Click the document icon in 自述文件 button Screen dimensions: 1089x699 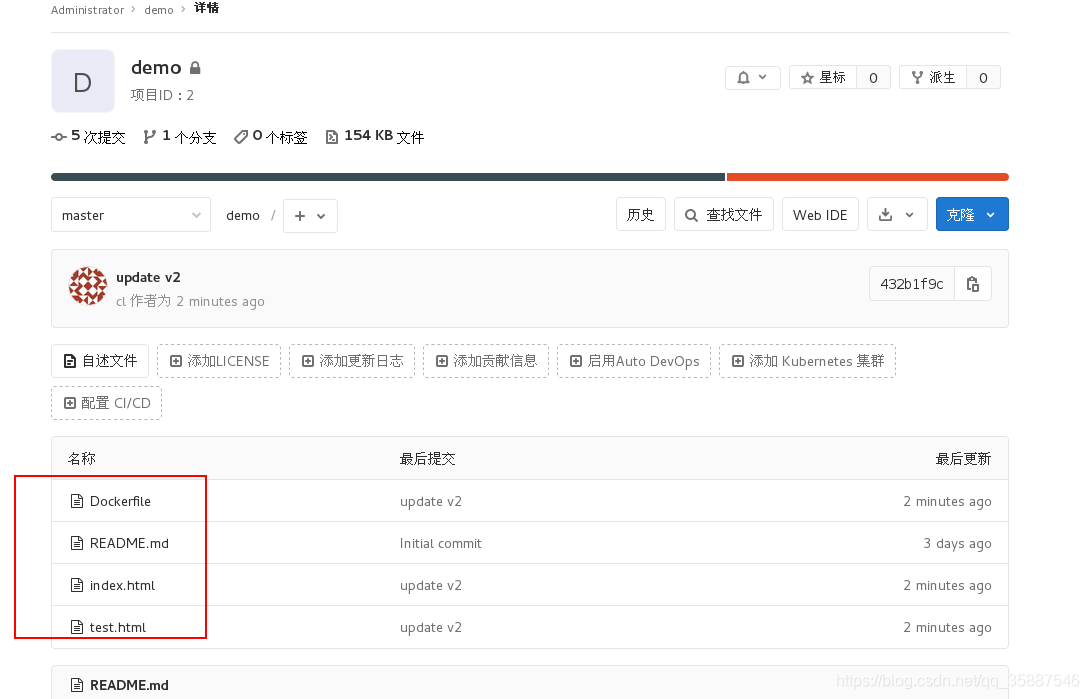click(69, 361)
